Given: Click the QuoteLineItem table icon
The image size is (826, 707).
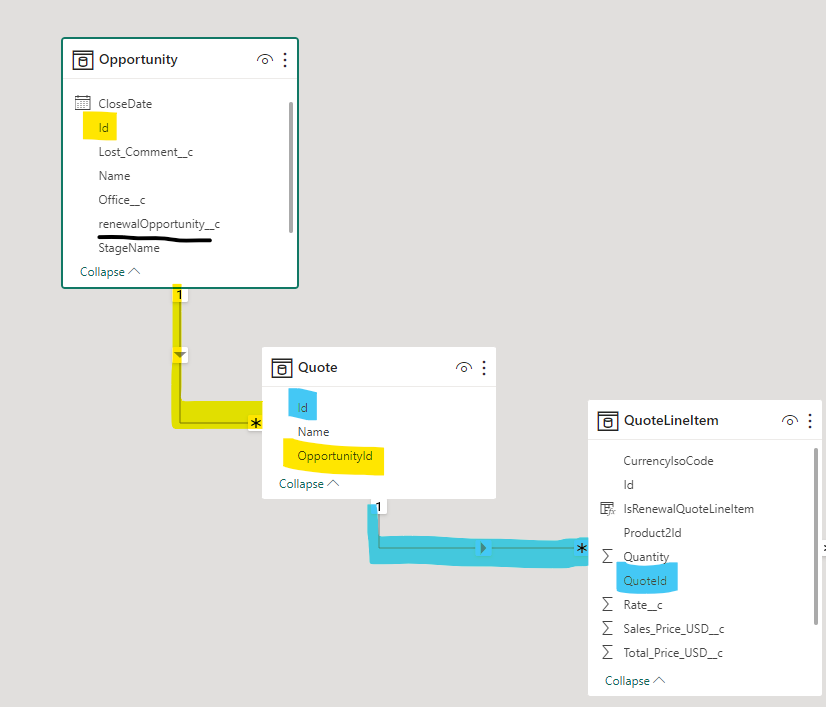Looking at the screenshot, I should (608, 421).
